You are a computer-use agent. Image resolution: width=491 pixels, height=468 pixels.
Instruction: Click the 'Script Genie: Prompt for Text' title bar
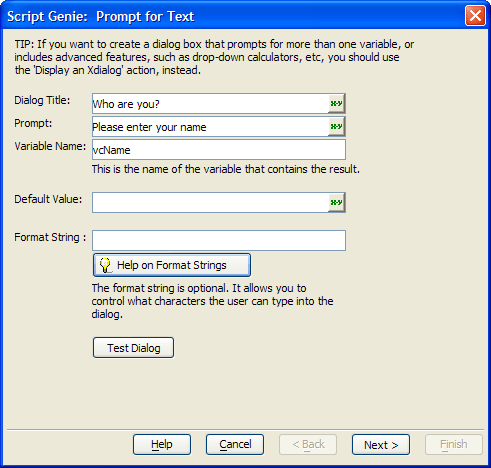tap(233, 16)
